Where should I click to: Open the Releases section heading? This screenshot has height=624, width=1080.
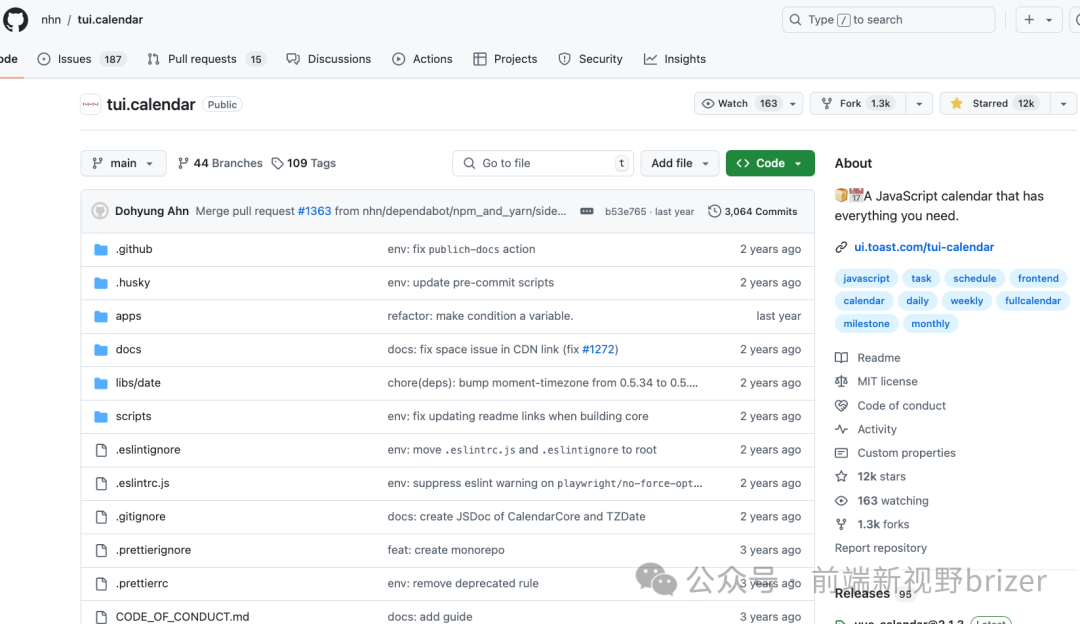pyautogui.click(x=862, y=594)
